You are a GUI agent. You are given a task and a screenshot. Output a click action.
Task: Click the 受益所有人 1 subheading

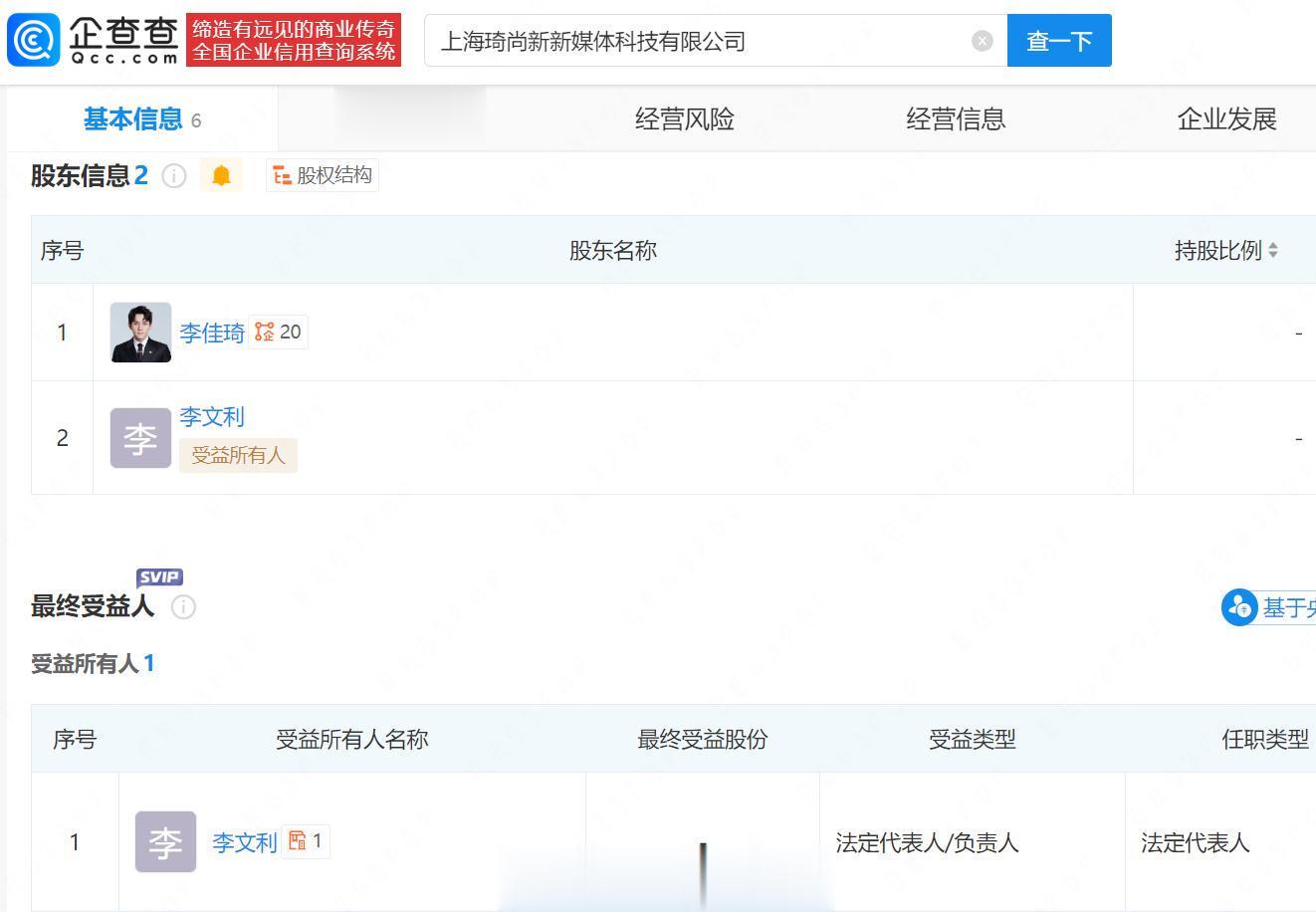coord(93,664)
